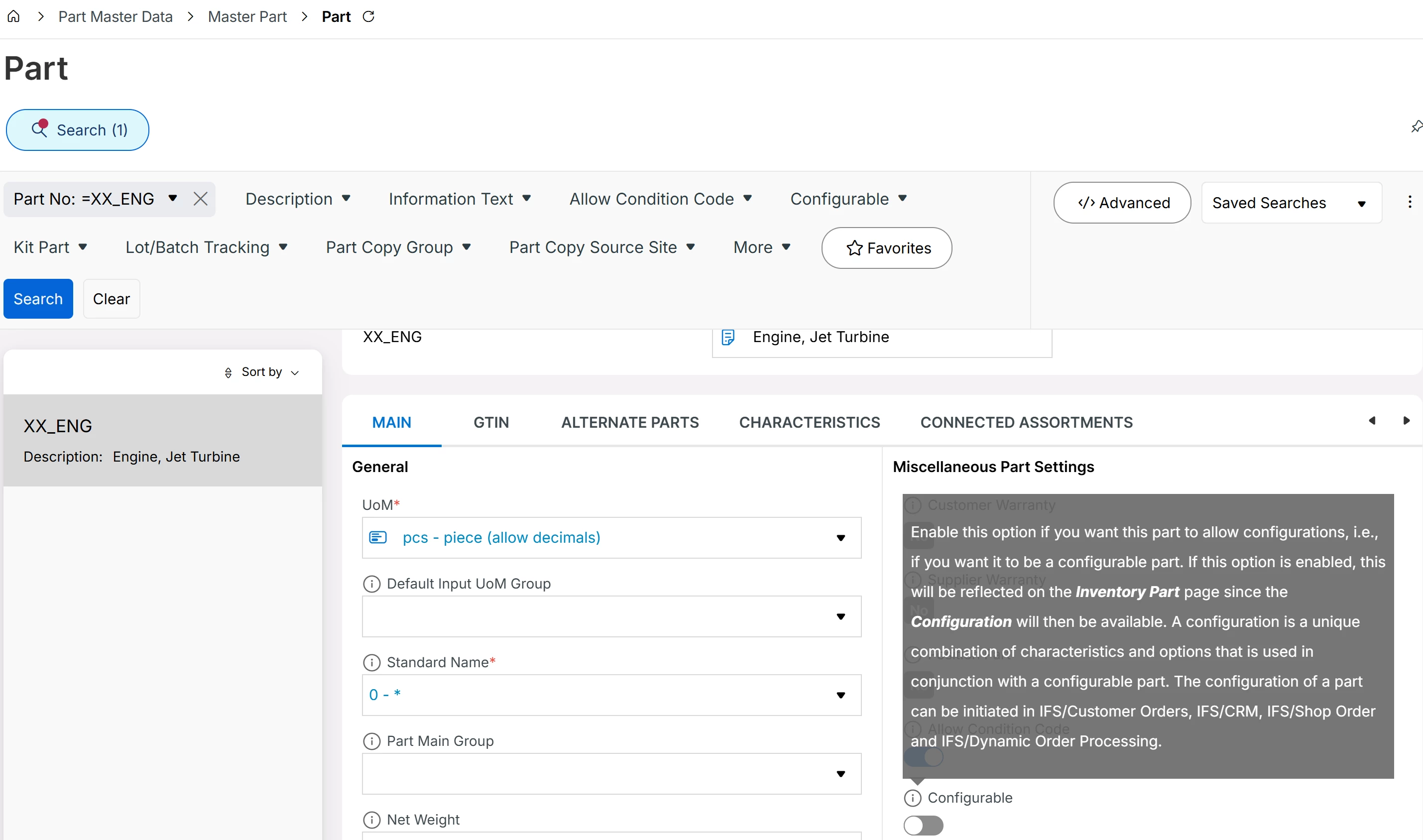
Task: Expand the More filters dropdown
Action: (x=762, y=247)
